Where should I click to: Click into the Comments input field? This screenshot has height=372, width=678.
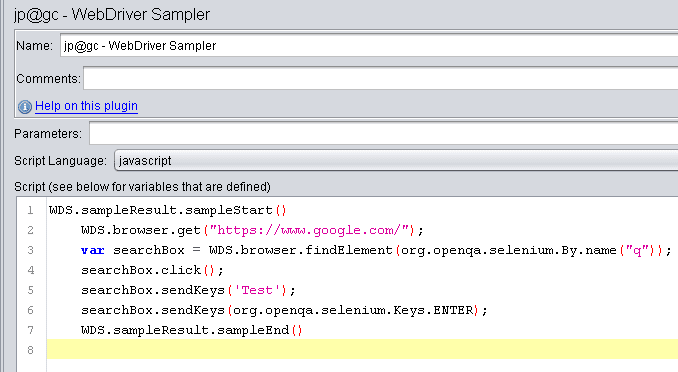tap(381, 78)
